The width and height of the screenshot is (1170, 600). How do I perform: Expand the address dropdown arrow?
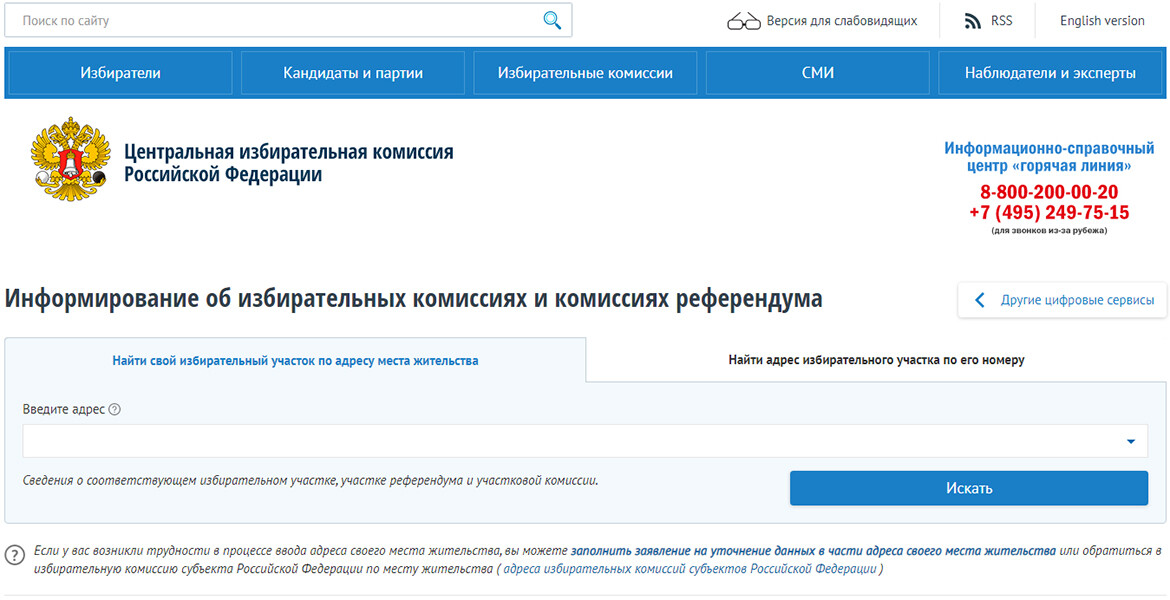click(x=1131, y=441)
